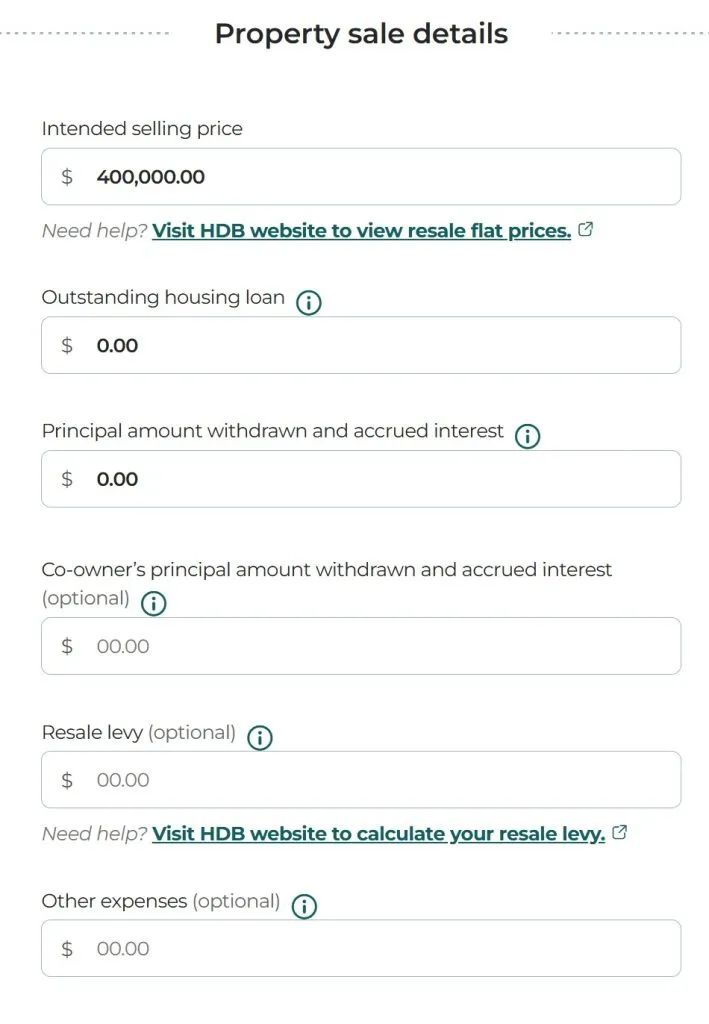Click Principal amount withdrawn and accrued interest input

click(x=361, y=479)
